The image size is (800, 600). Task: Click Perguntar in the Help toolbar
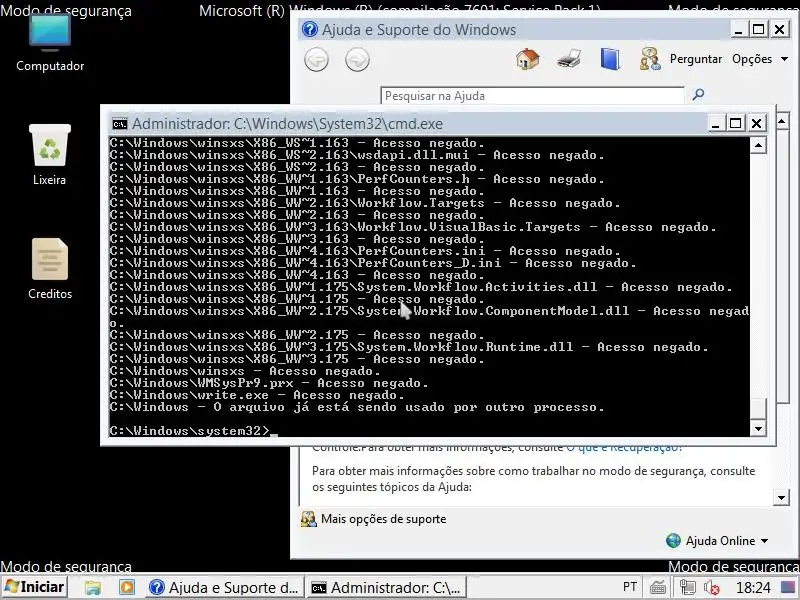[695, 59]
